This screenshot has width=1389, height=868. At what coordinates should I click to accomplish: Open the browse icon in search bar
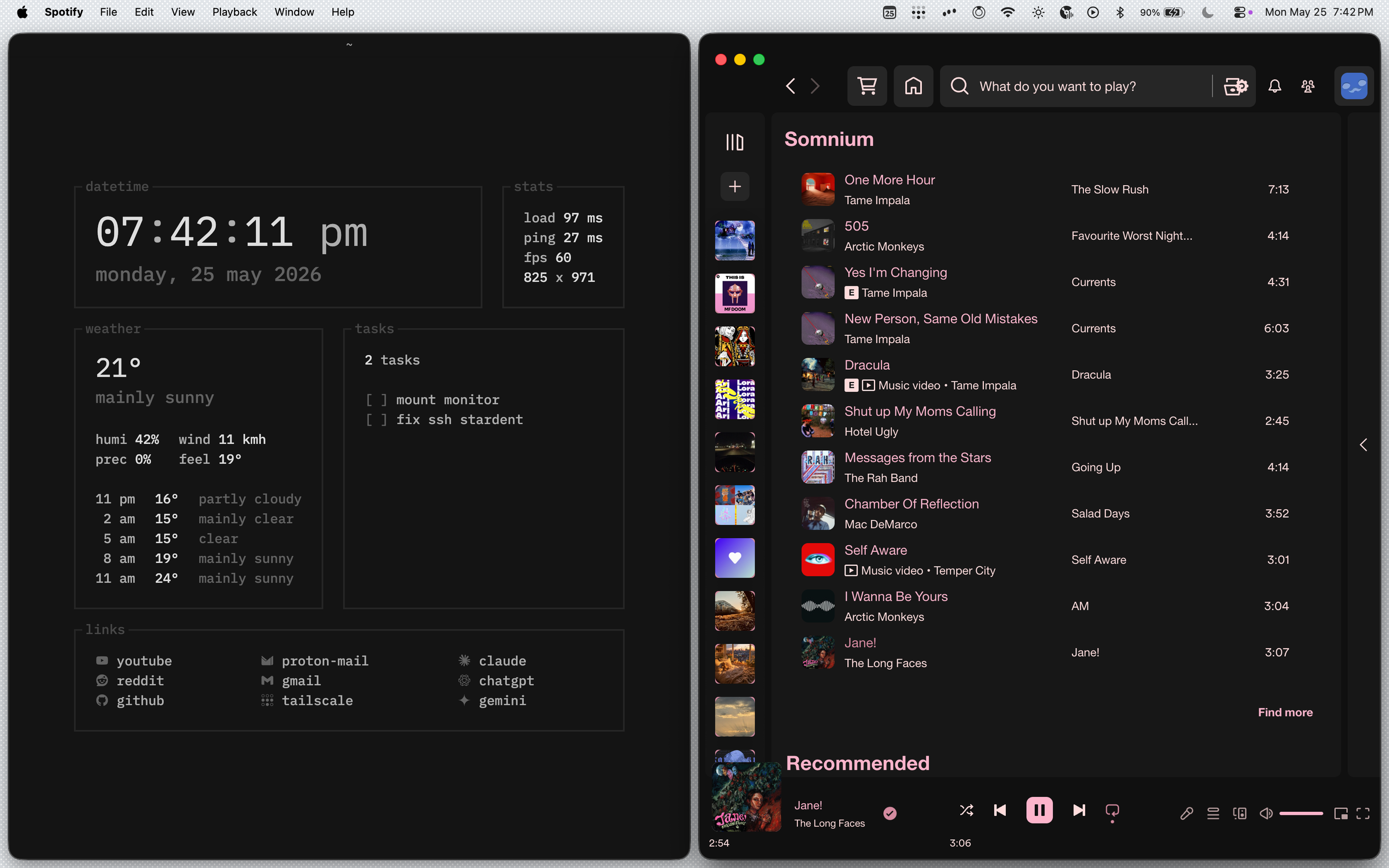pos(1235,86)
